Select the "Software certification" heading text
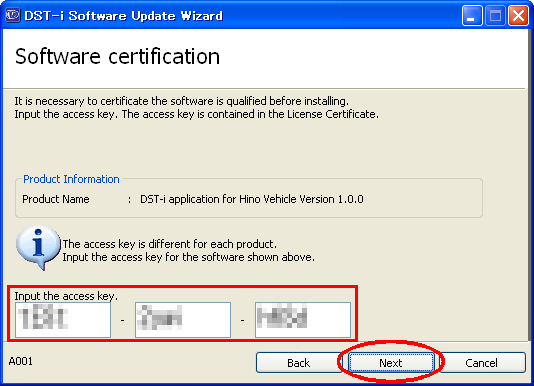 click(117, 56)
